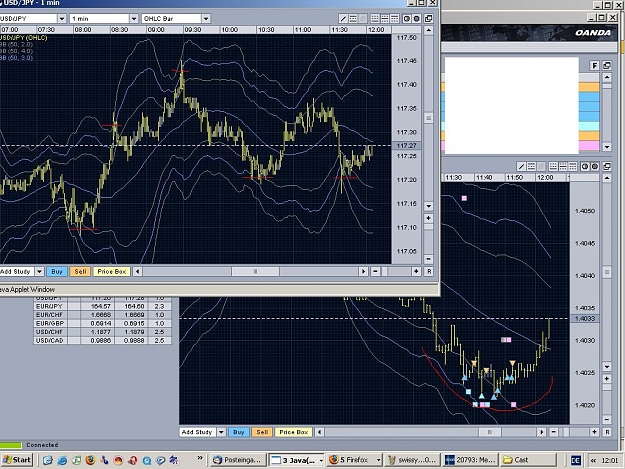This screenshot has width=625, height=469.
Task: Switch to Posteinga... taskbar window
Action: [x=238, y=460]
